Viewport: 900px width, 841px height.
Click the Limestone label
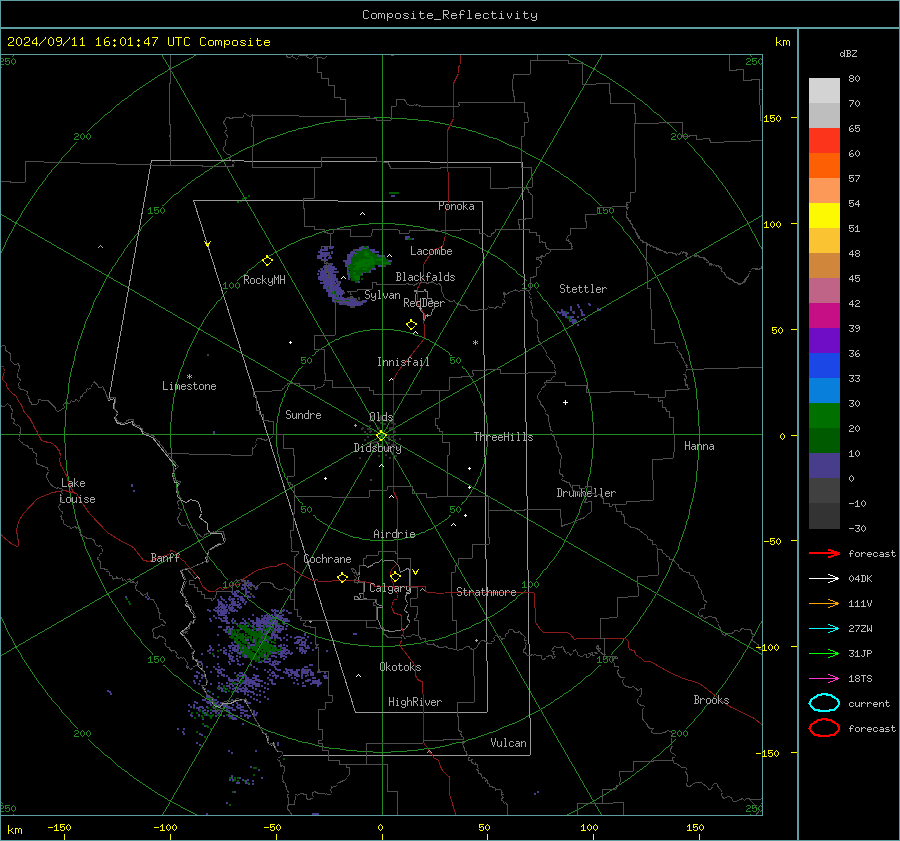tap(189, 386)
